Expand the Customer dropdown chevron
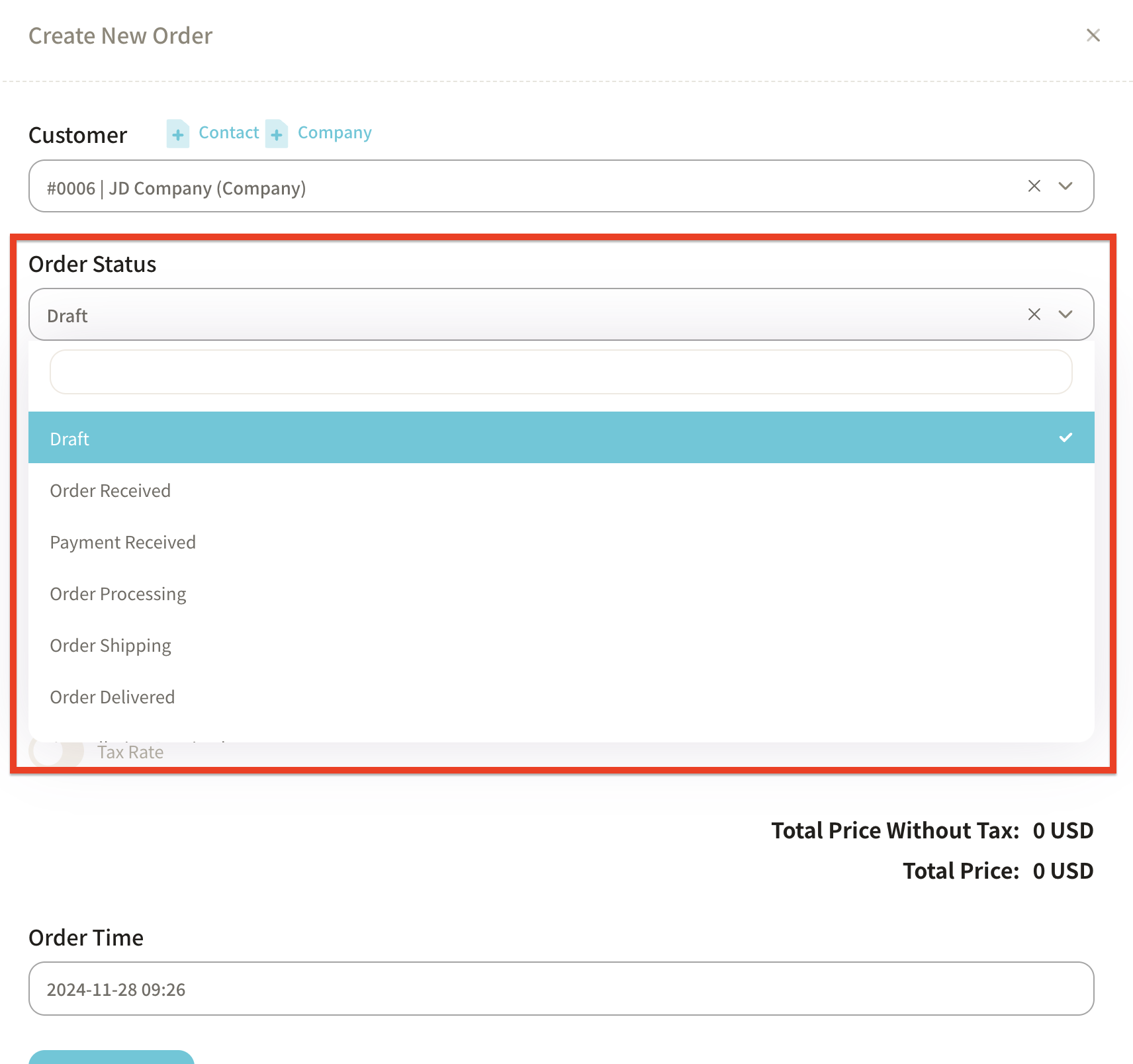This screenshot has height=1064, width=1133. (x=1065, y=186)
